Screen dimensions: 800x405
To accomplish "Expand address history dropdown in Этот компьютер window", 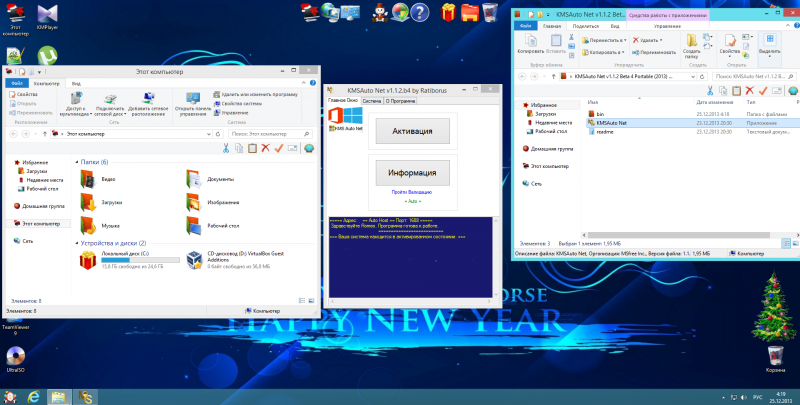I will click(209, 134).
